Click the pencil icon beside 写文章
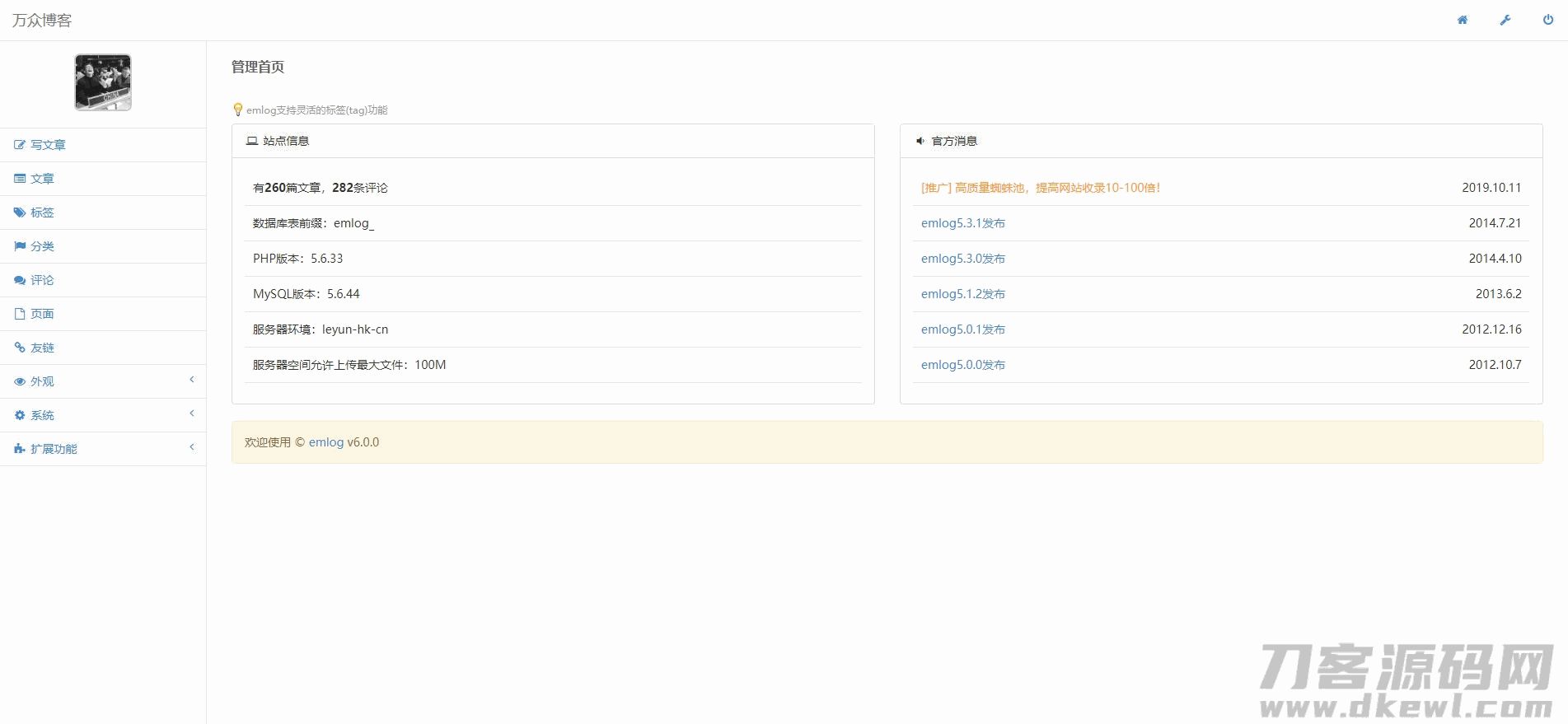The height and width of the screenshot is (724, 1568). [x=20, y=145]
